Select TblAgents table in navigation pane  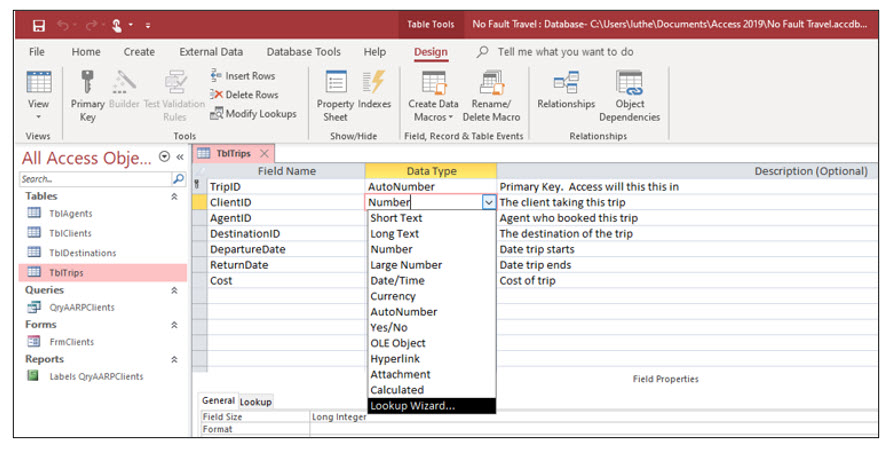point(70,213)
